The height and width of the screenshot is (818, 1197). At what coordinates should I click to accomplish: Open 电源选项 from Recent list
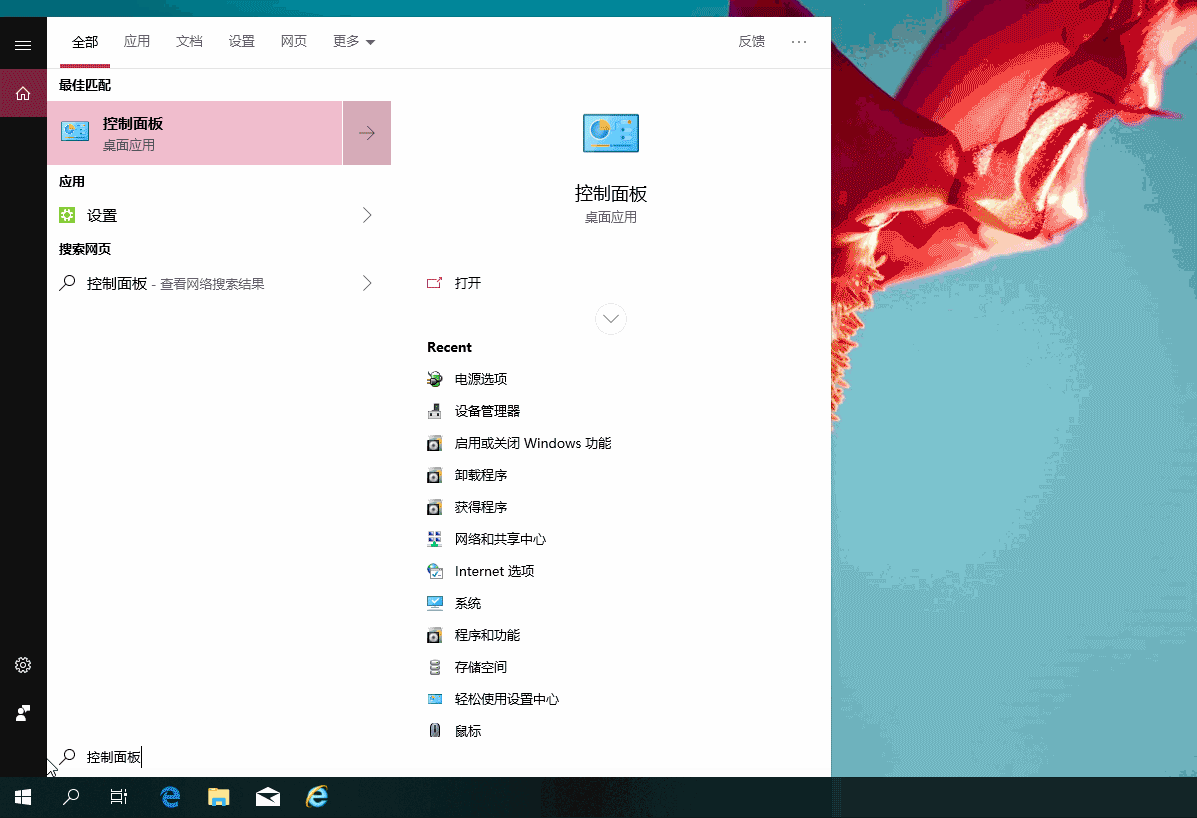click(481, 379)
